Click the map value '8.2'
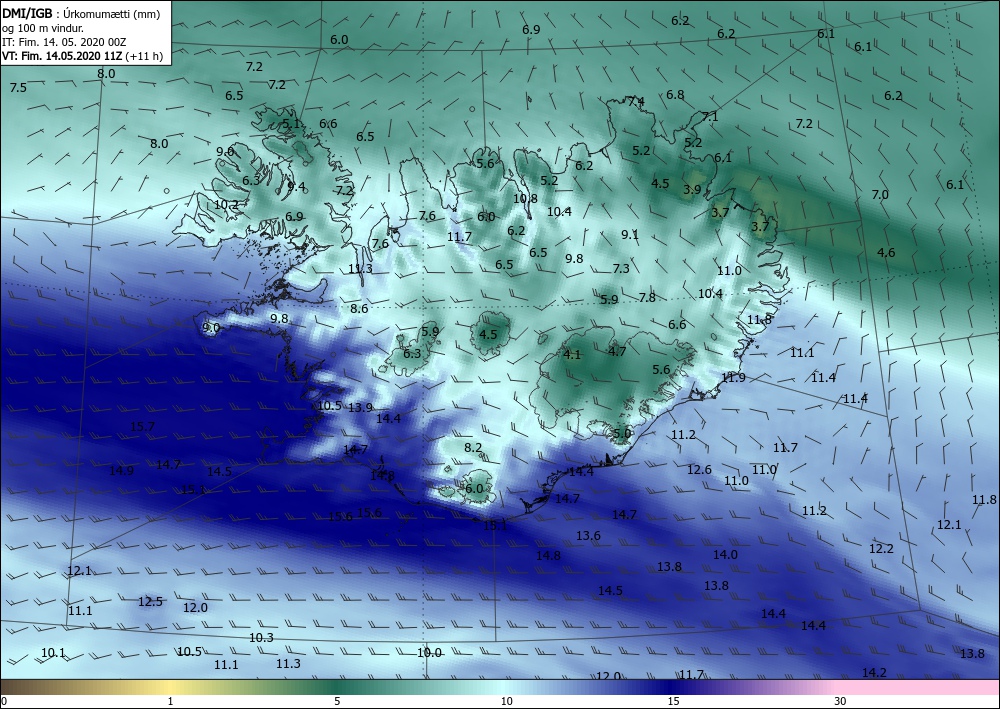The height and width of the screenshot is (709, 1000). (x=473, y=448)
